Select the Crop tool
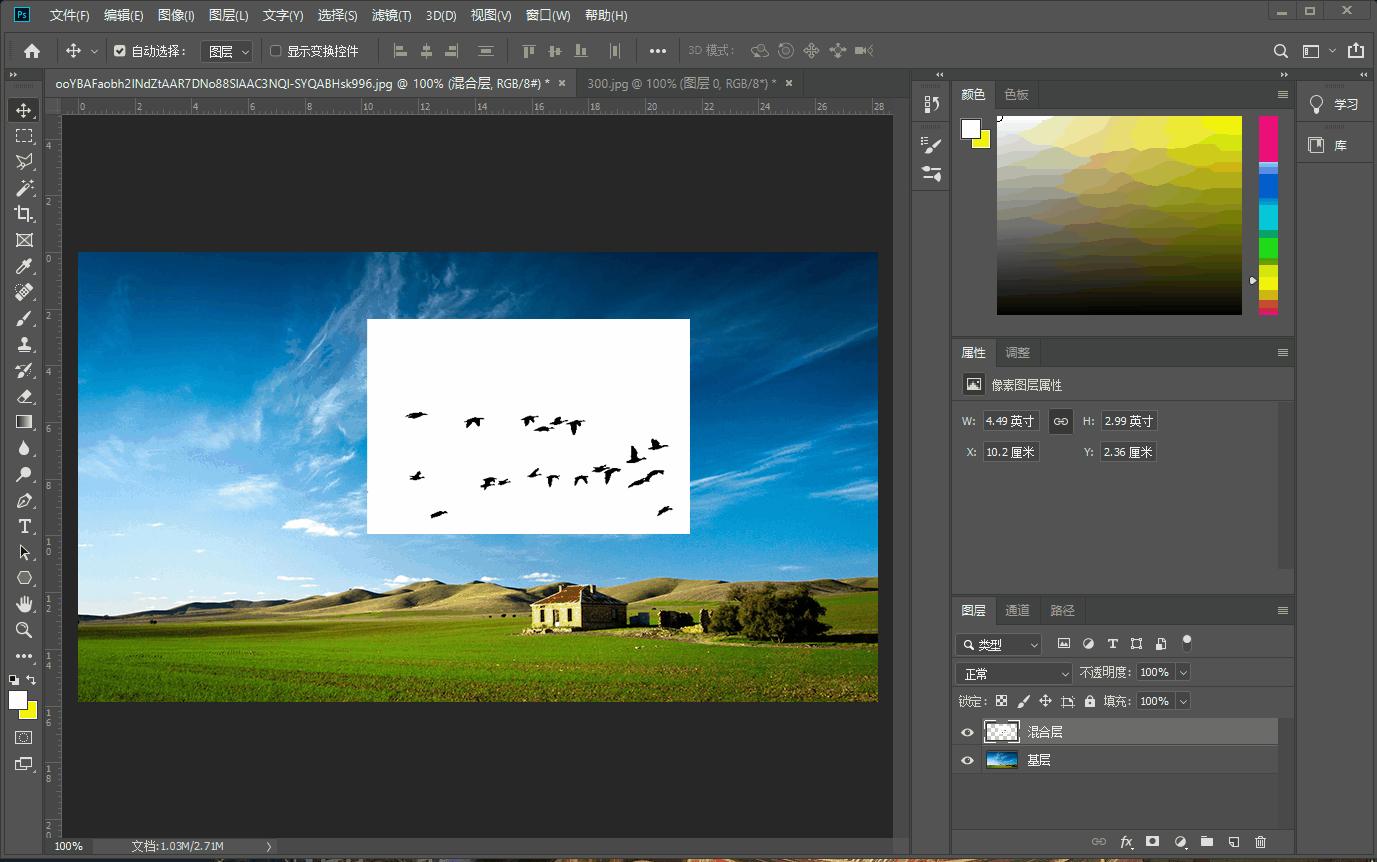The image size is (1377, 862). coord(24,213)
